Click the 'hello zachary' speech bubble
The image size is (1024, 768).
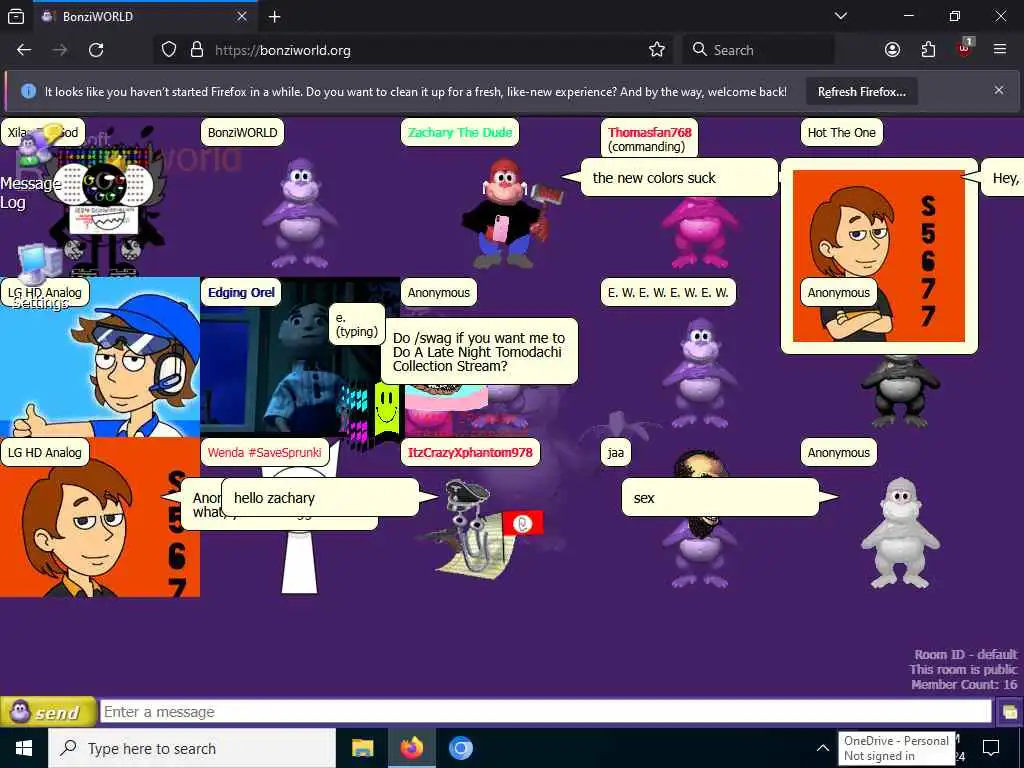pos(320,498)
